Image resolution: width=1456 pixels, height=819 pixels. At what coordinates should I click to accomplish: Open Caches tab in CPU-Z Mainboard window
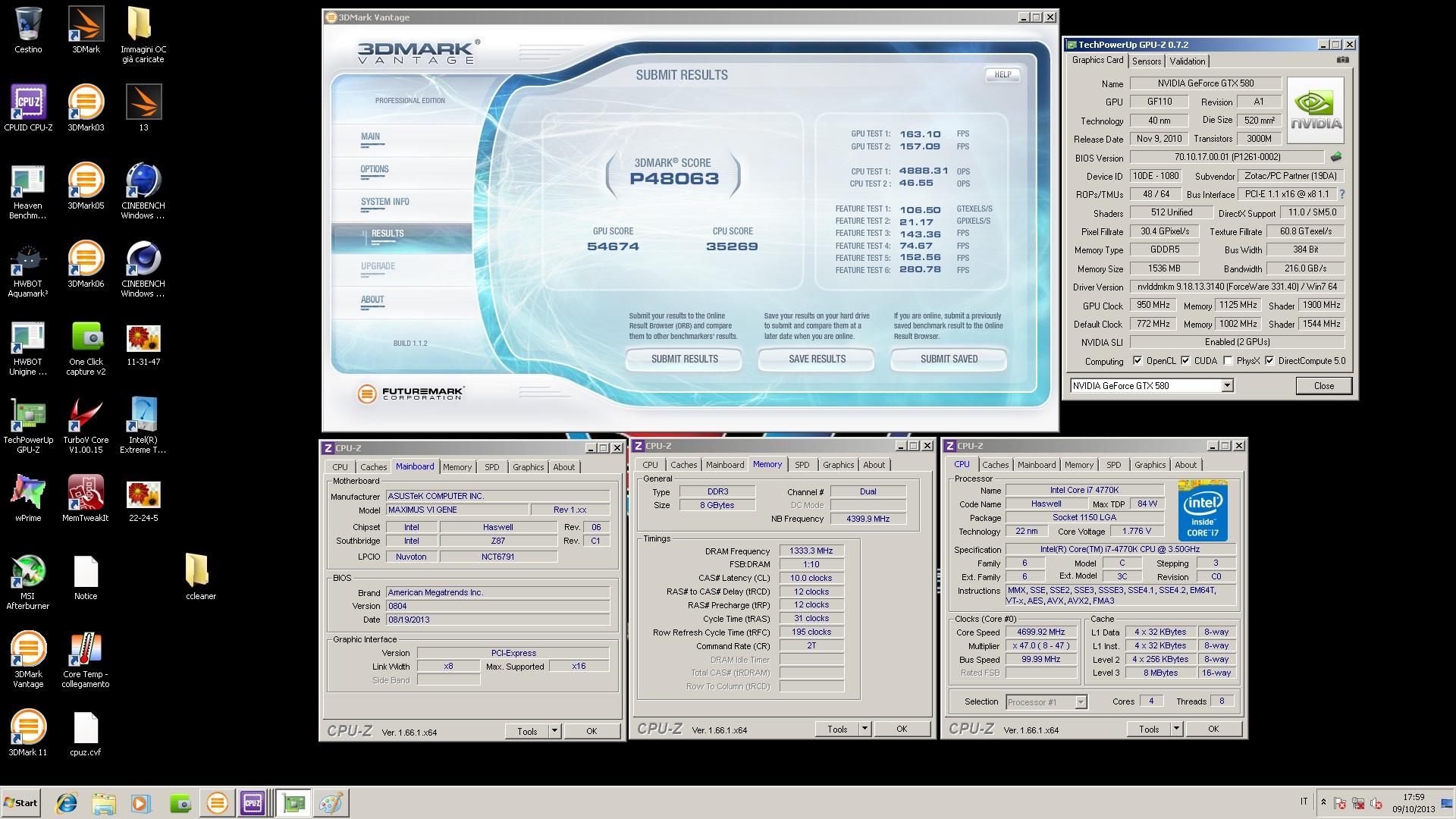click(x=373, y=467)
